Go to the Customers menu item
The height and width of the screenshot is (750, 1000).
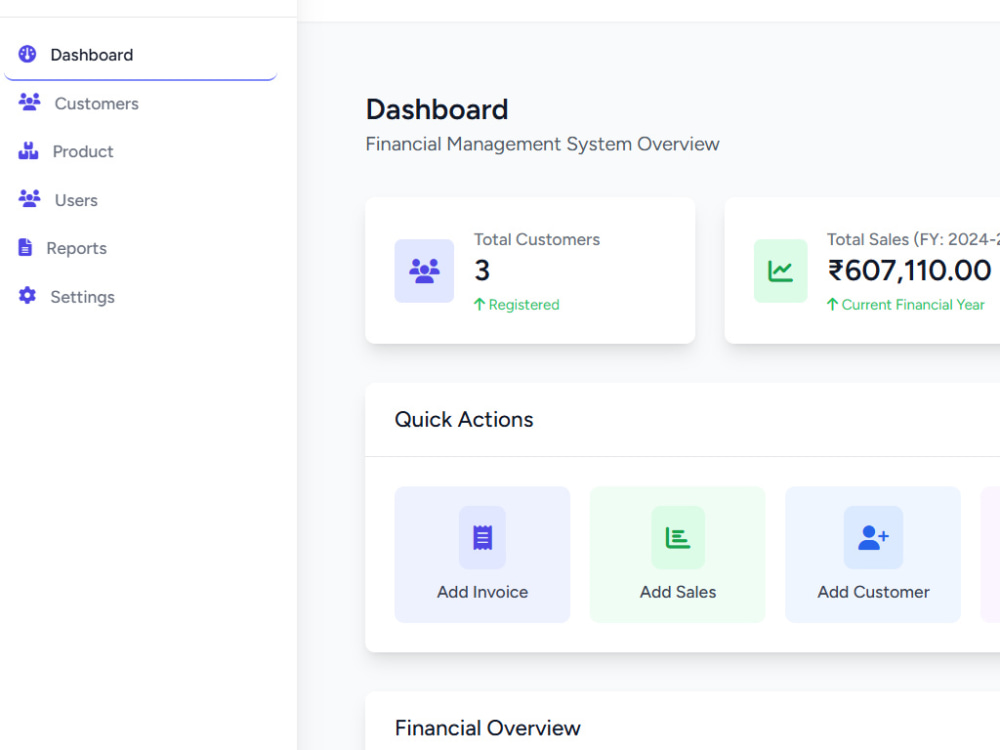[x=140, y=103]
